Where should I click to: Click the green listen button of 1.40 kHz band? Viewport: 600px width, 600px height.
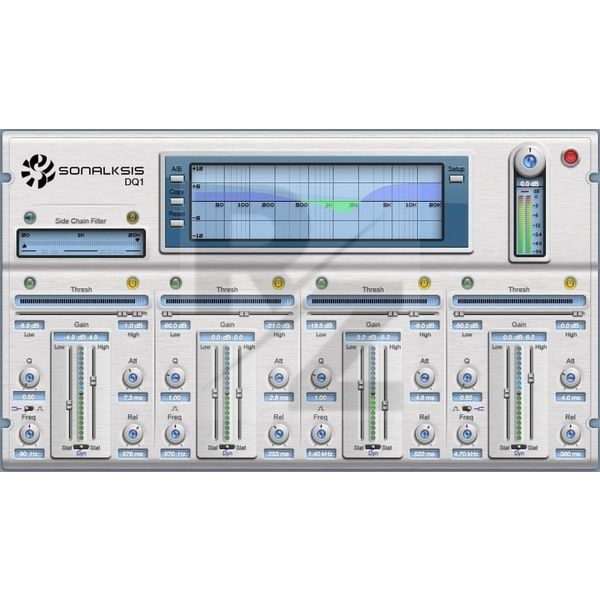322,283
